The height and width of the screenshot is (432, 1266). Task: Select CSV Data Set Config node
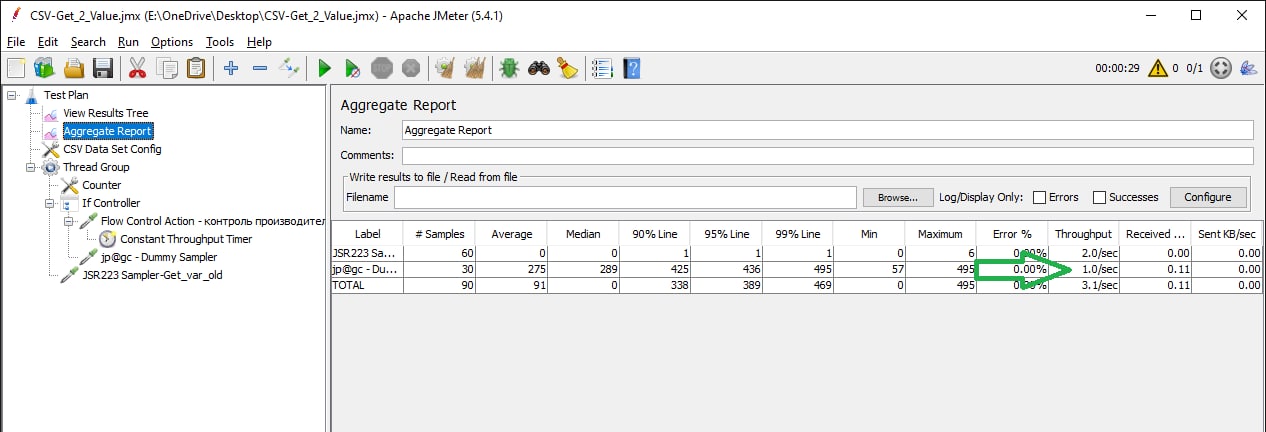click(112, 149)
